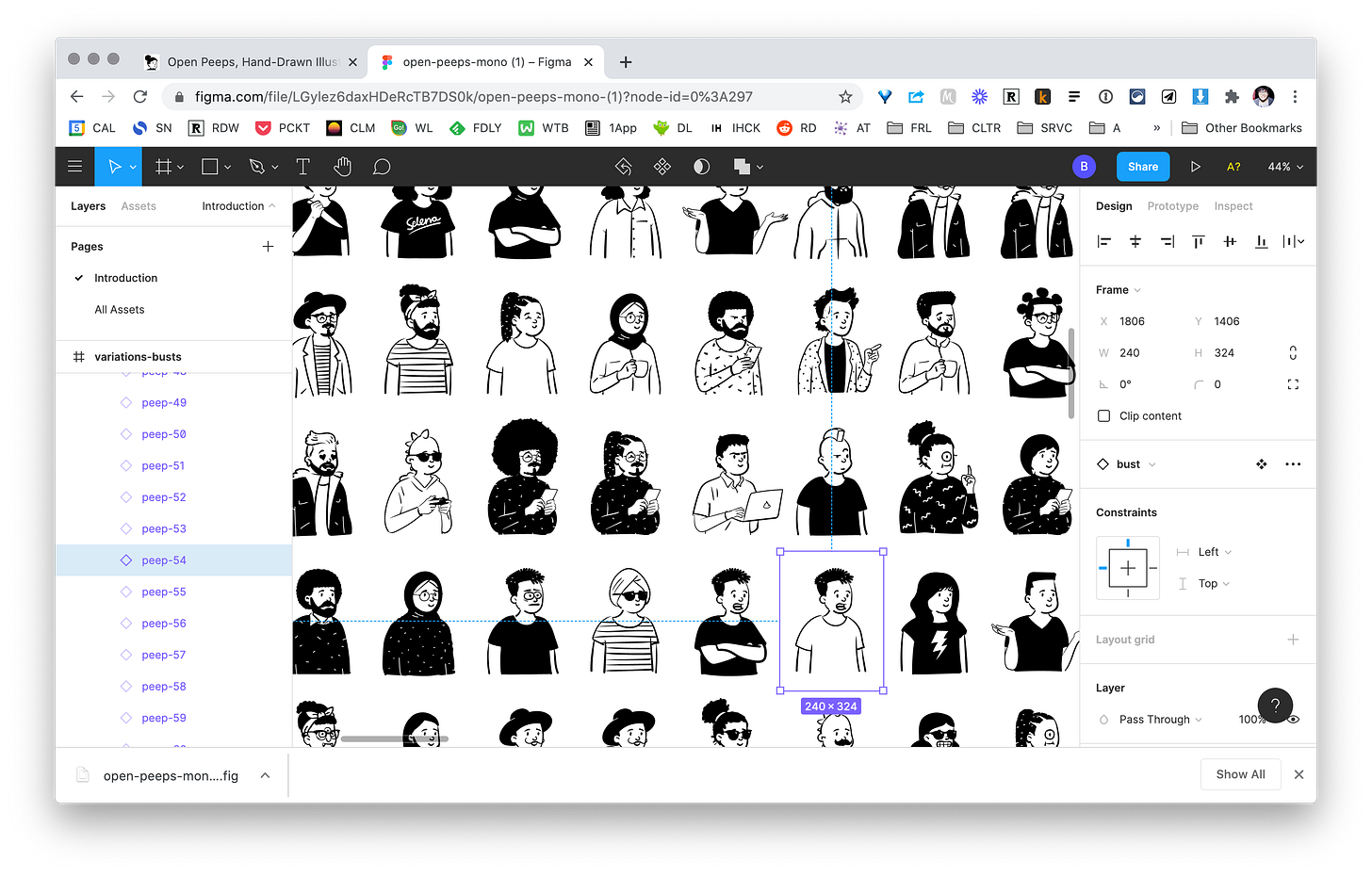Viewport: 1372px width, 876px height.
Task: Click the X position field 1806
Action: (x=1132, y=321)
